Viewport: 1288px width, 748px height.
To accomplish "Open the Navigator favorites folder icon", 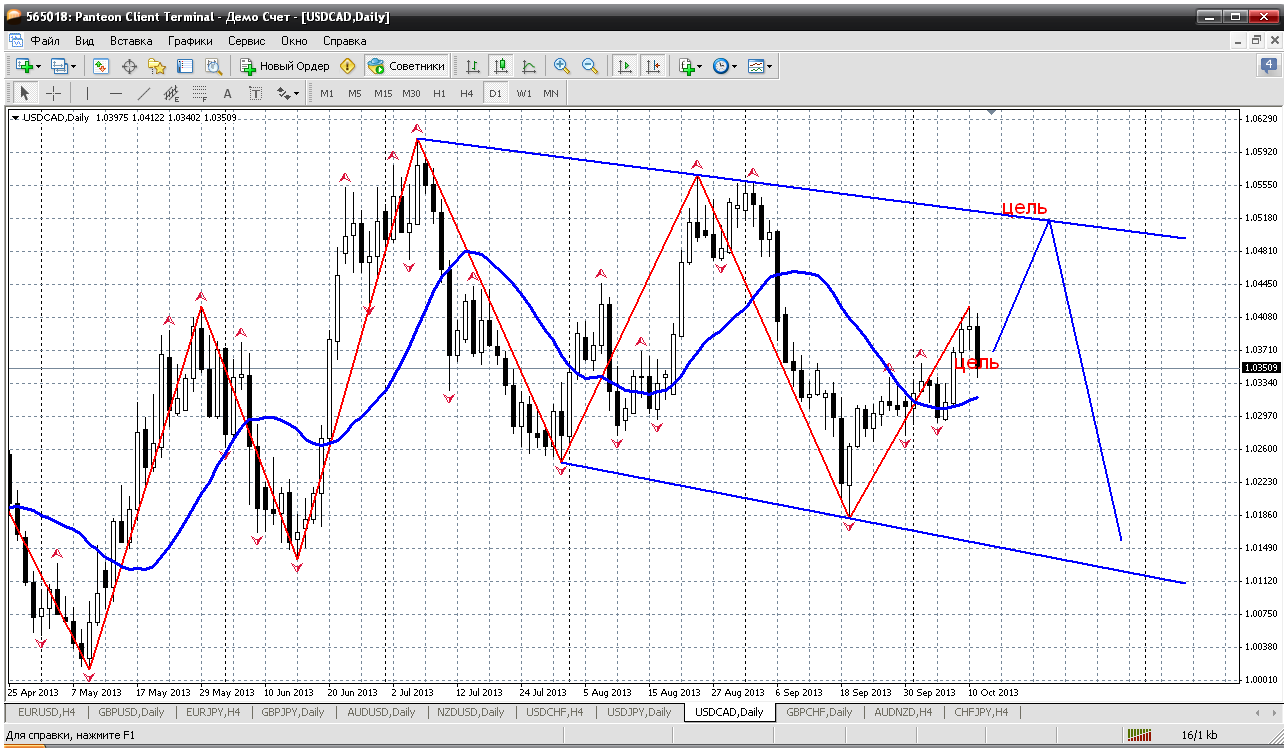I will tap(157, 66).
